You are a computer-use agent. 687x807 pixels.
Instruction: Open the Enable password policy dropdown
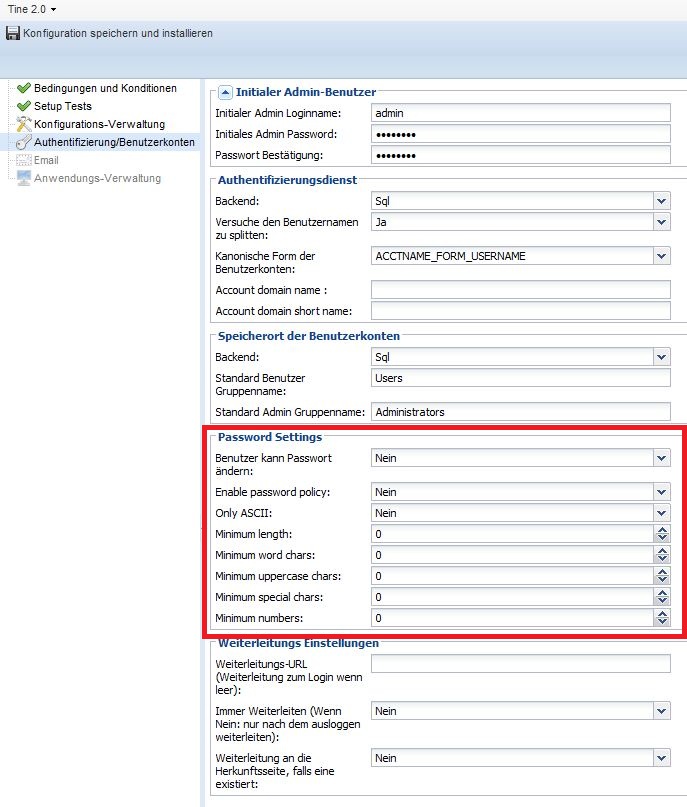pos(661,492)
